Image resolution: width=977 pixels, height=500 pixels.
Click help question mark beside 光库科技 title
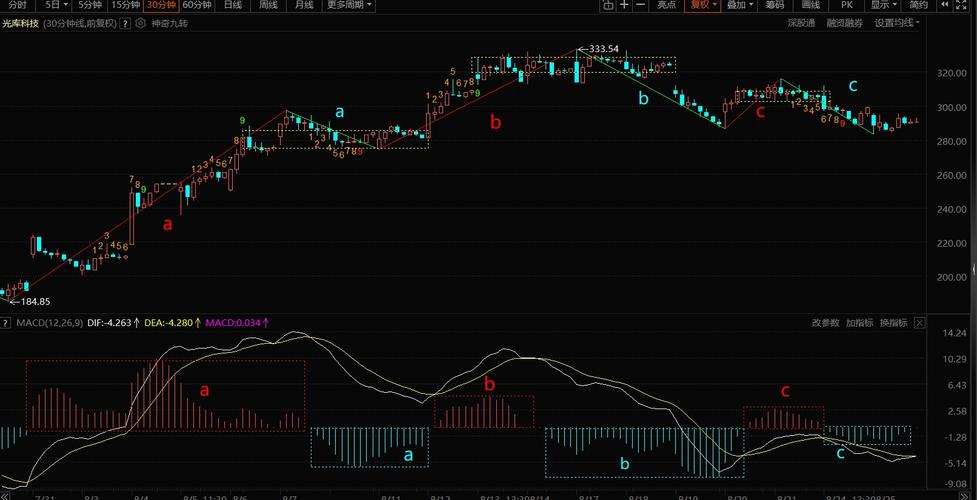pos(125,24)
